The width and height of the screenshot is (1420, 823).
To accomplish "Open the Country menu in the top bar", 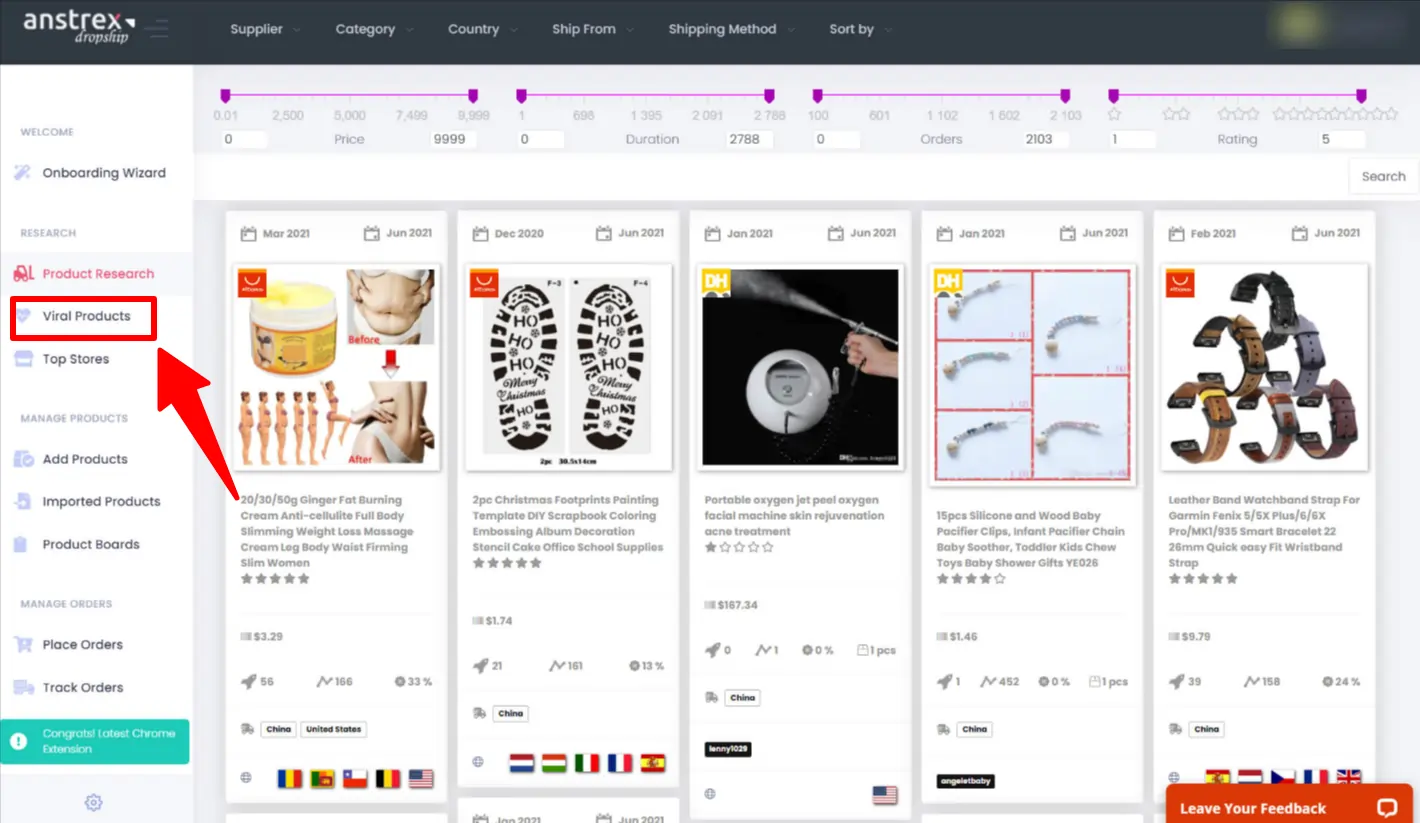I will pos(482,29).
